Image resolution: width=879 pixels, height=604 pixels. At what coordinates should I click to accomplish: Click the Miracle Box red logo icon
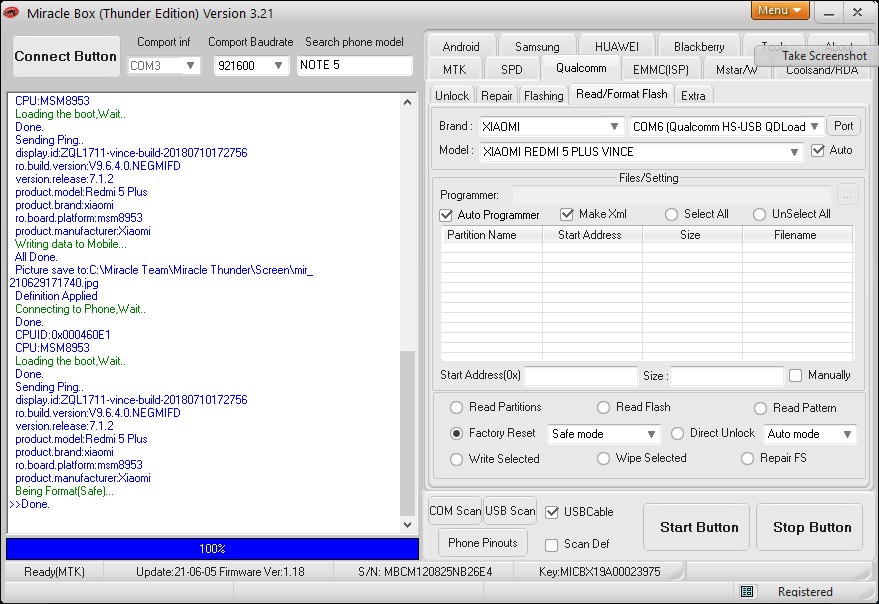[11, 12]
